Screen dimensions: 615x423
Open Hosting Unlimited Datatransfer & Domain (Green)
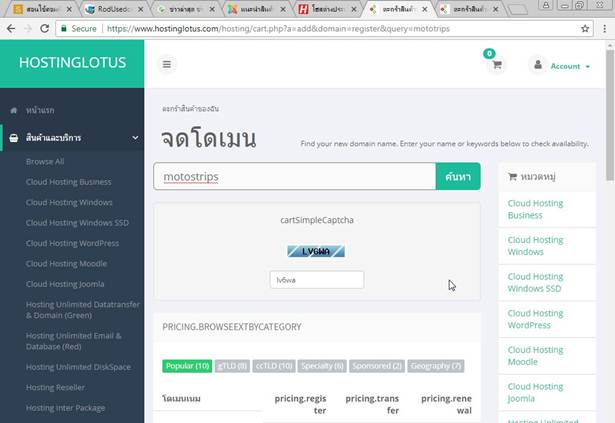pyautogui.click(x=83, y=310)
